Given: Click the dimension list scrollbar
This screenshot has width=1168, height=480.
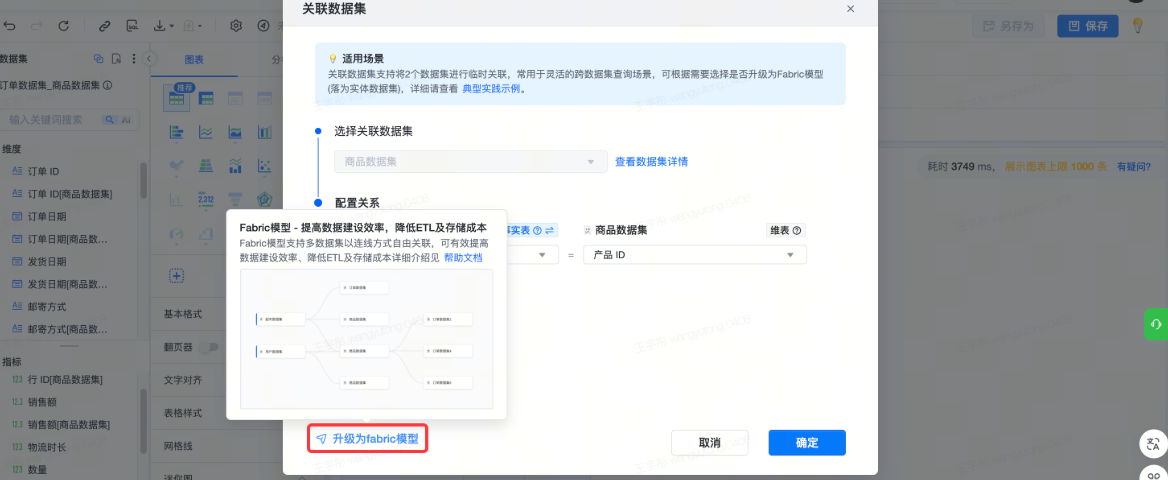Looking at the screenshot, I should coord(143,180).
